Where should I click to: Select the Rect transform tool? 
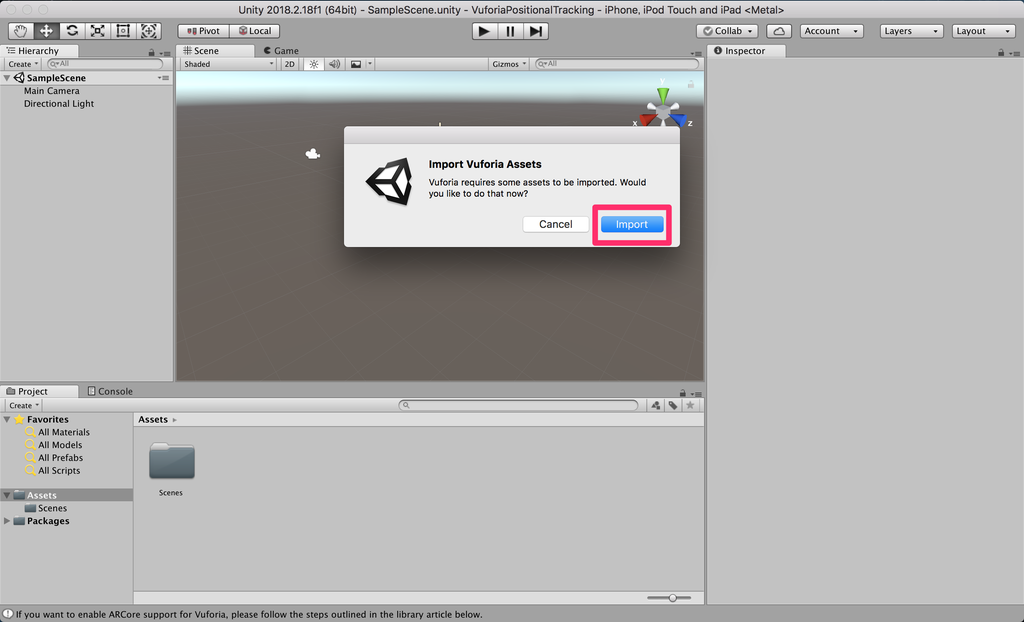[x=123, y=31]
